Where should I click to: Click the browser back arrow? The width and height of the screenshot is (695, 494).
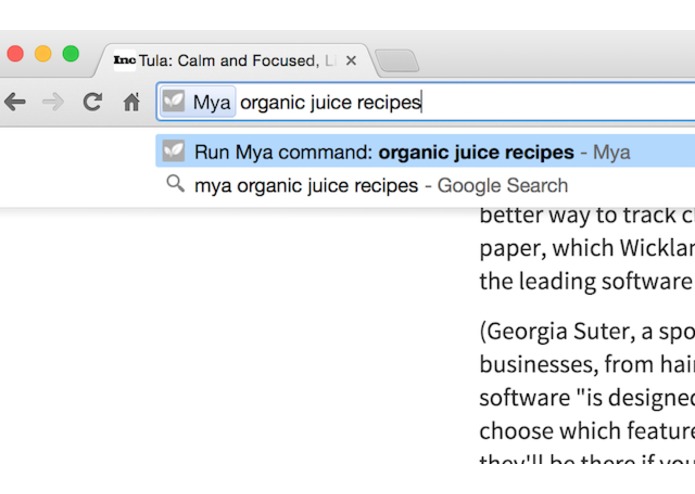click(15, 102)
